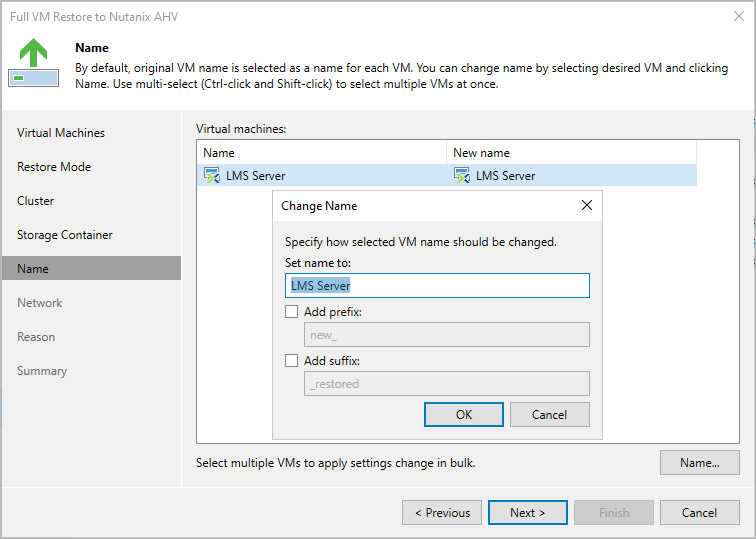The image size is (756, 539).
Task: Click the LMS Server VM icon in Name column
Action: pyautogui.click(x=211, y=176)
